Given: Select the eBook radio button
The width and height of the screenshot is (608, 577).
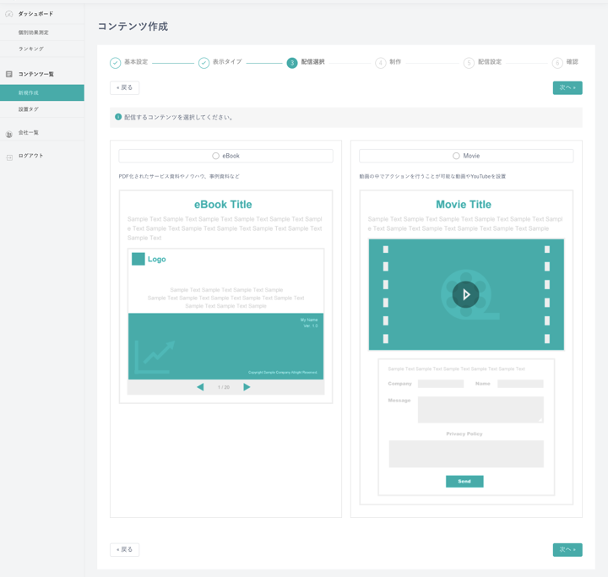Looking at the screenshot, I should click(216, 156).
